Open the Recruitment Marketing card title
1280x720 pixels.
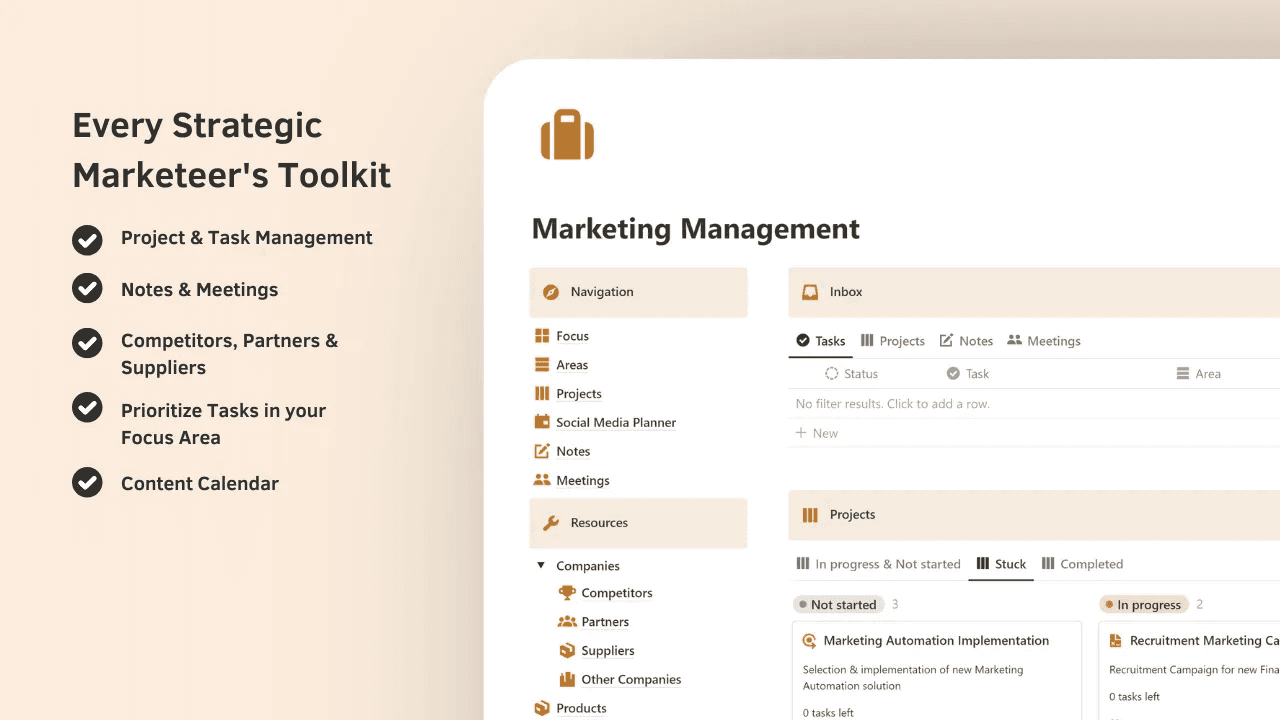1204,641
